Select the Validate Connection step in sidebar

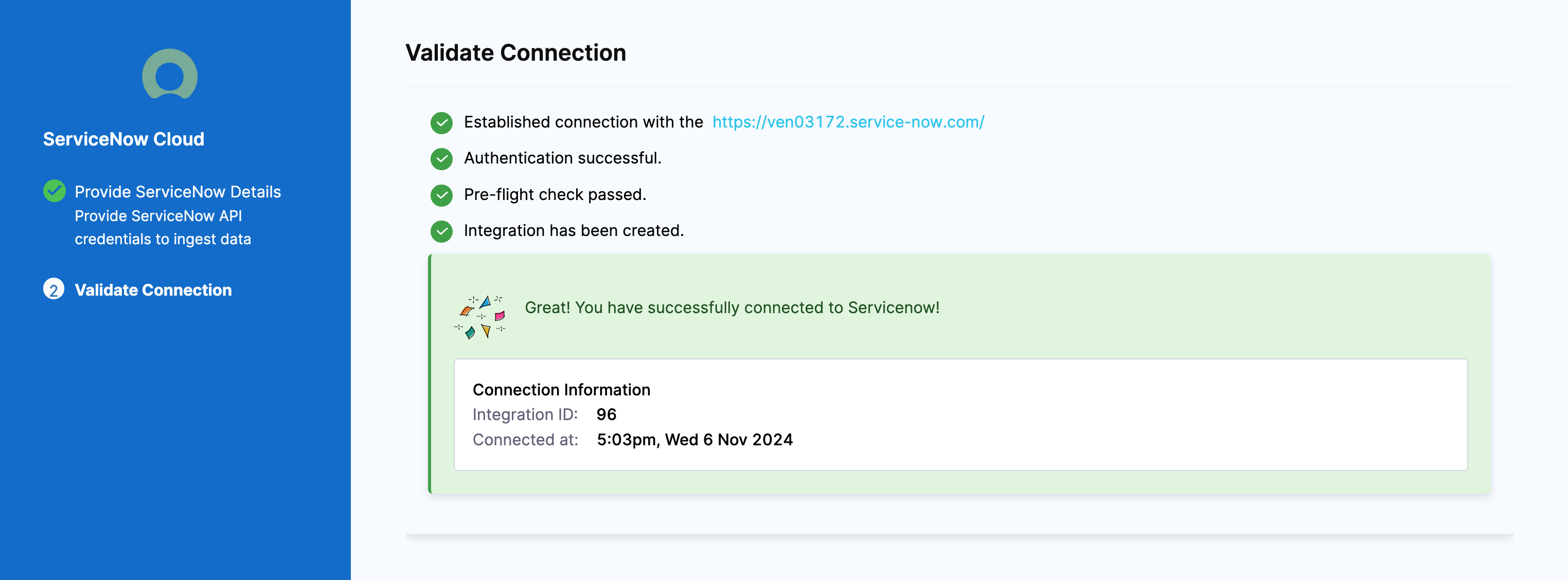coord(153,291)
